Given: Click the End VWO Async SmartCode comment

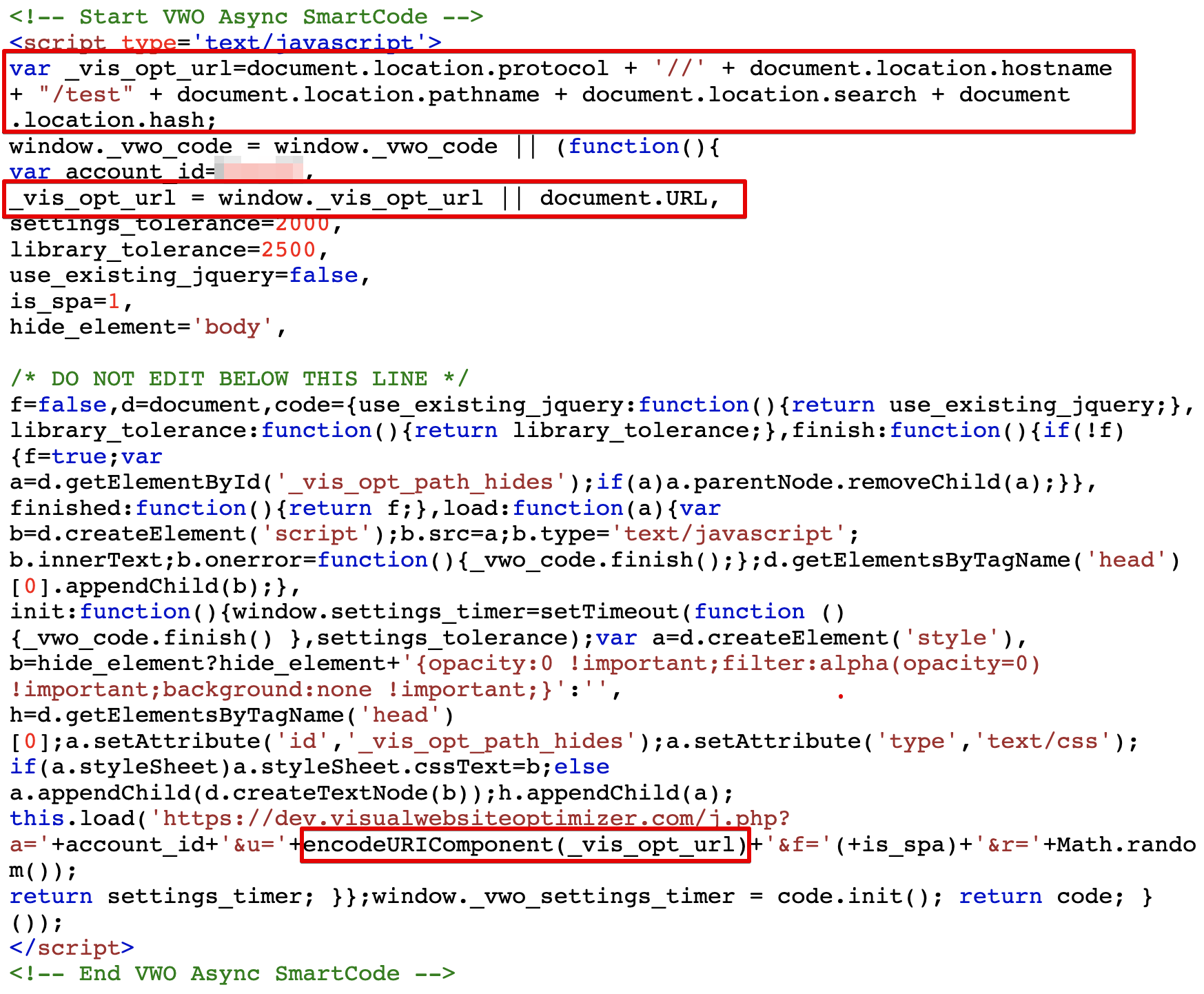Looking at the screenshot, I should 232,973.
